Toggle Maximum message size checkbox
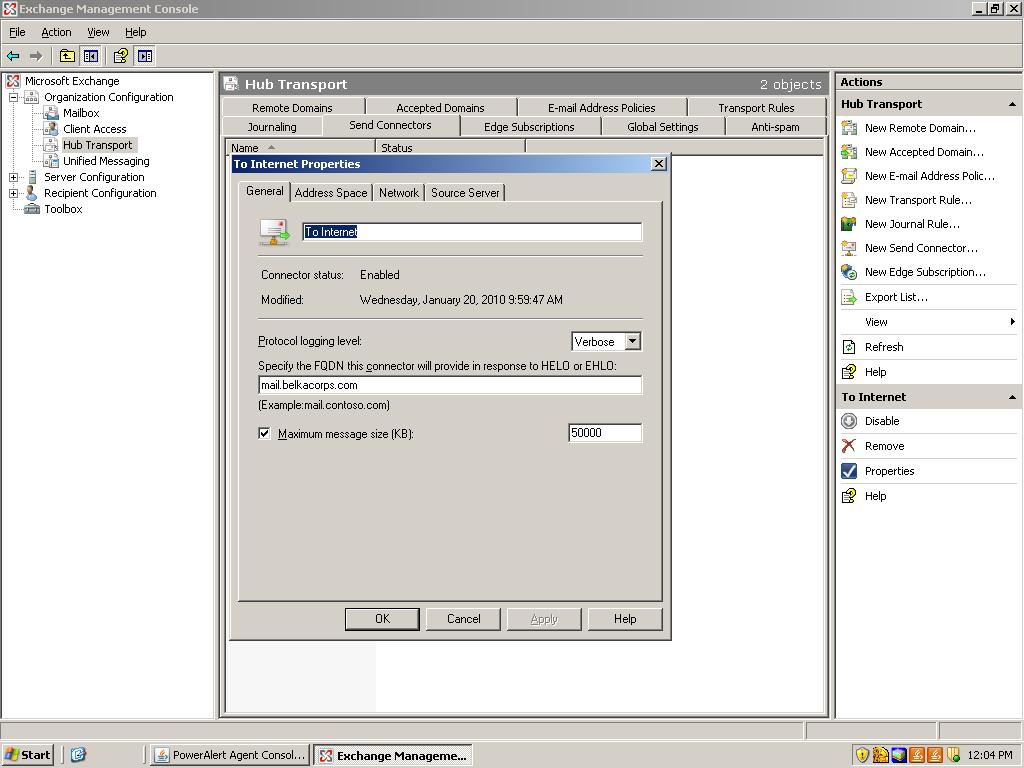 (x=264, y=433)
